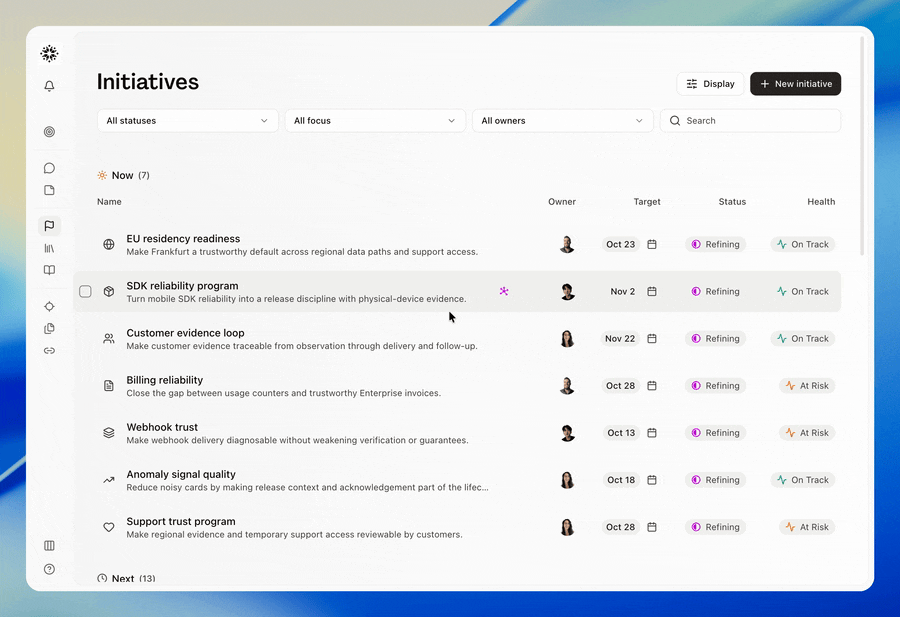Click the cube icon for SDK reliability program
This screenshot has width=900, height=617.
[x=108, y=292]
